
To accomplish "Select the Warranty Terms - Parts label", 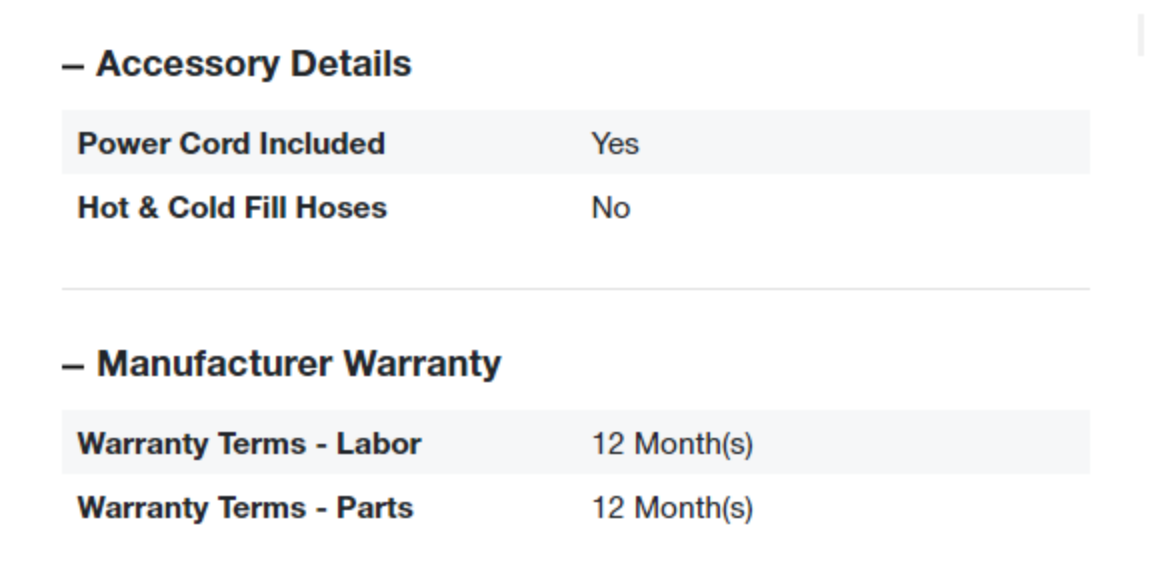I will (245, 508).
